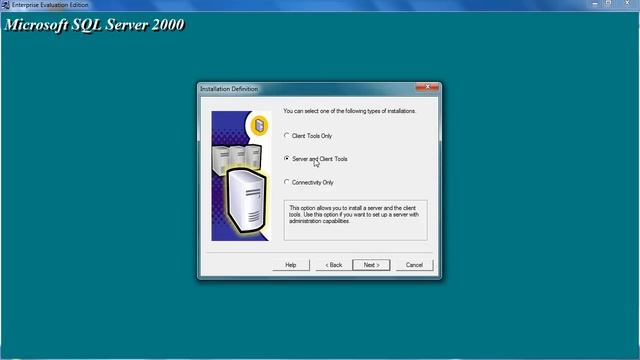Viewport: 640px width, 360px height.
Task: Minimize the Enterprise Evaluation Edition window
Action: (x=595, y=4)
